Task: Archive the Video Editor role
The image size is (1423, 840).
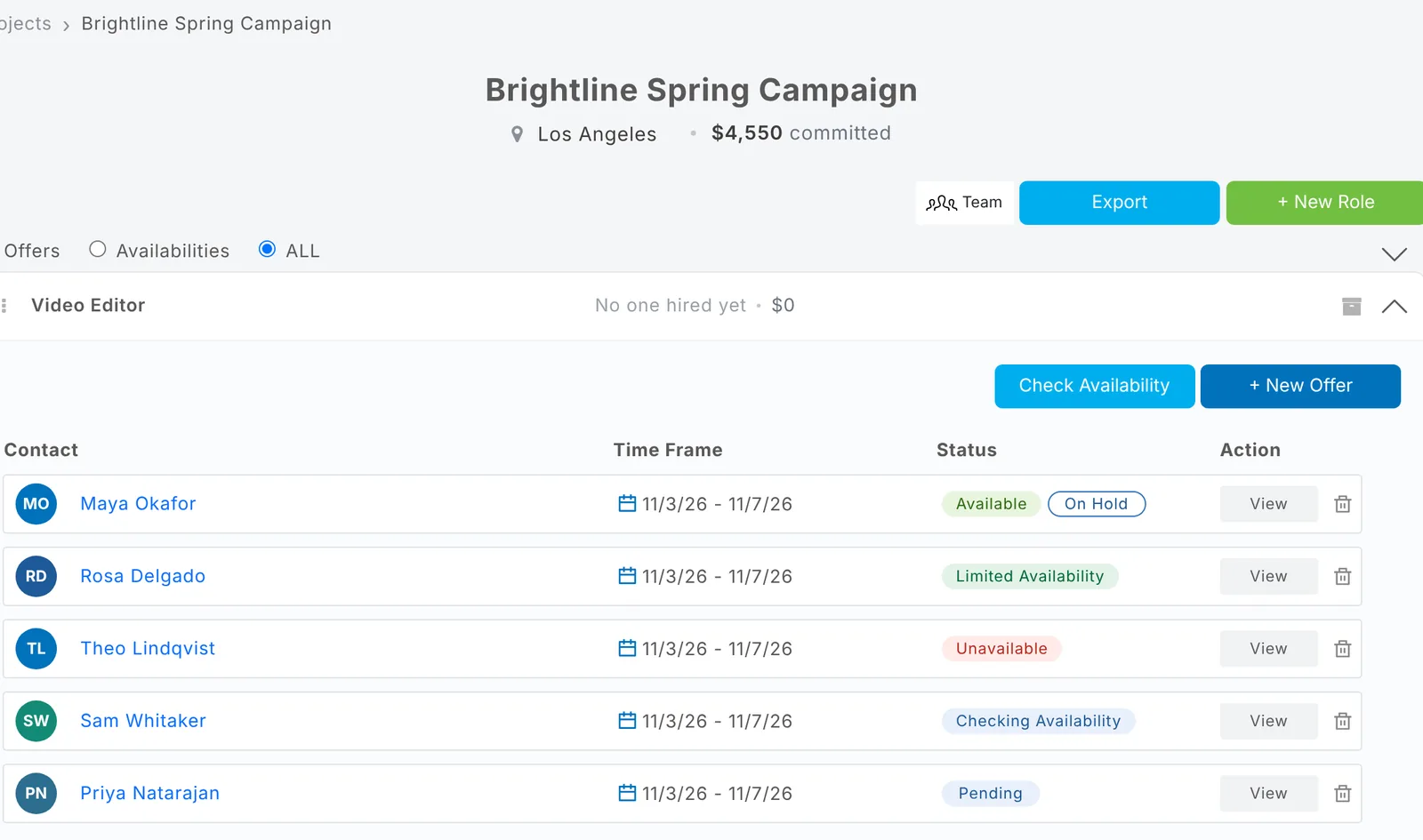Action: coord(1352,306)
